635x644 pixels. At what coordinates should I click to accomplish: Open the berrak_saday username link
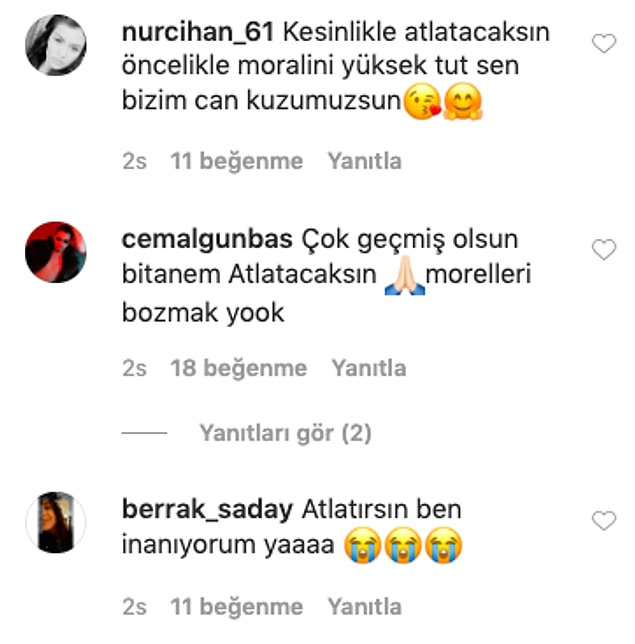[207, 510]
